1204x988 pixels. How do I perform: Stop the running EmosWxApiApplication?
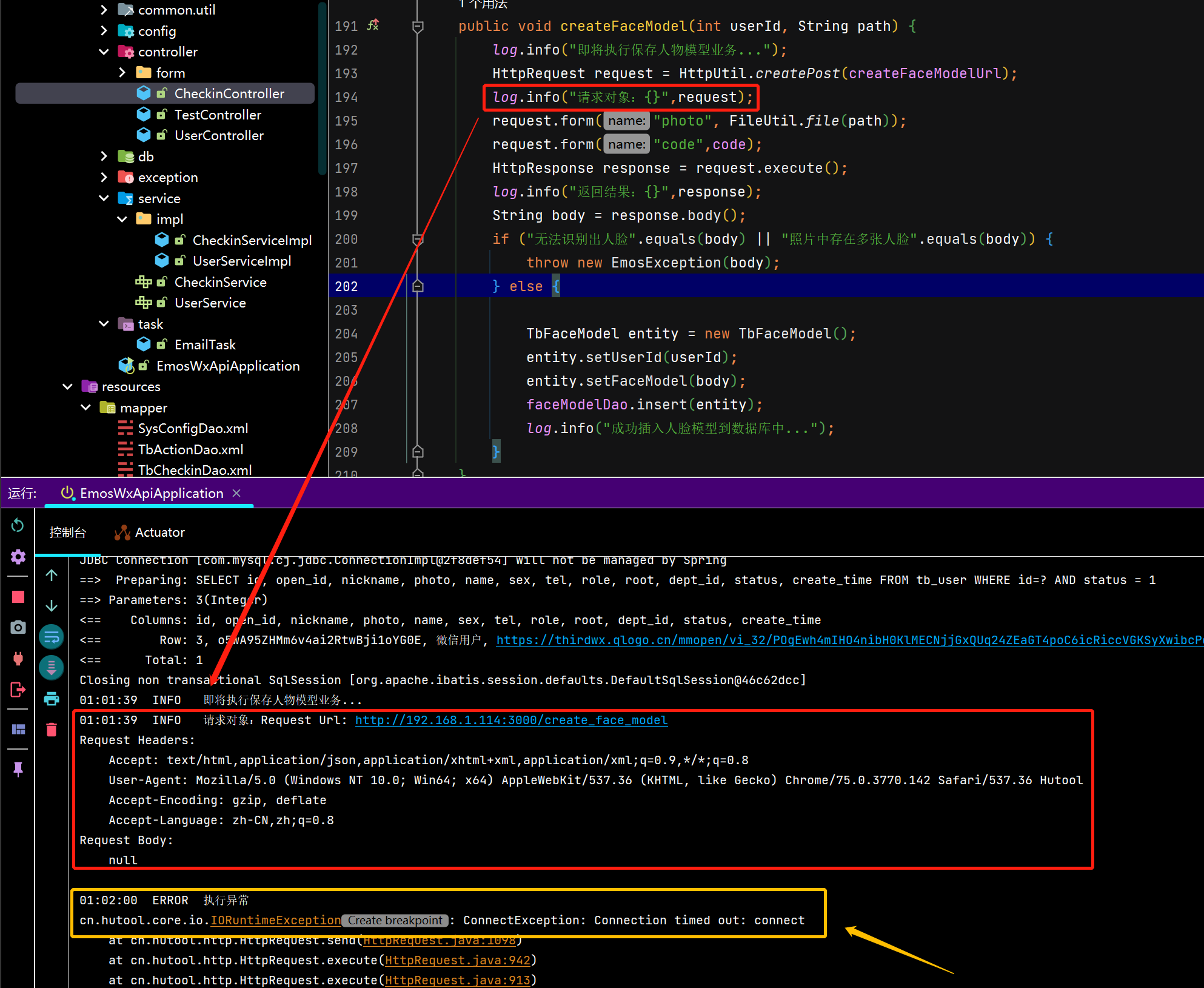(x=18, y=597)
